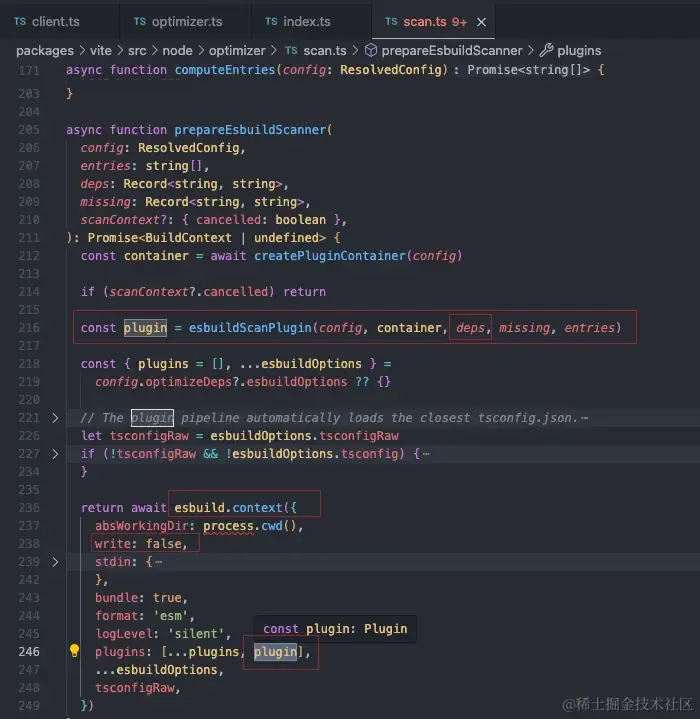Switch to the index.ts tab
This screenshot has width=700, height=719.
pos(306,22)
